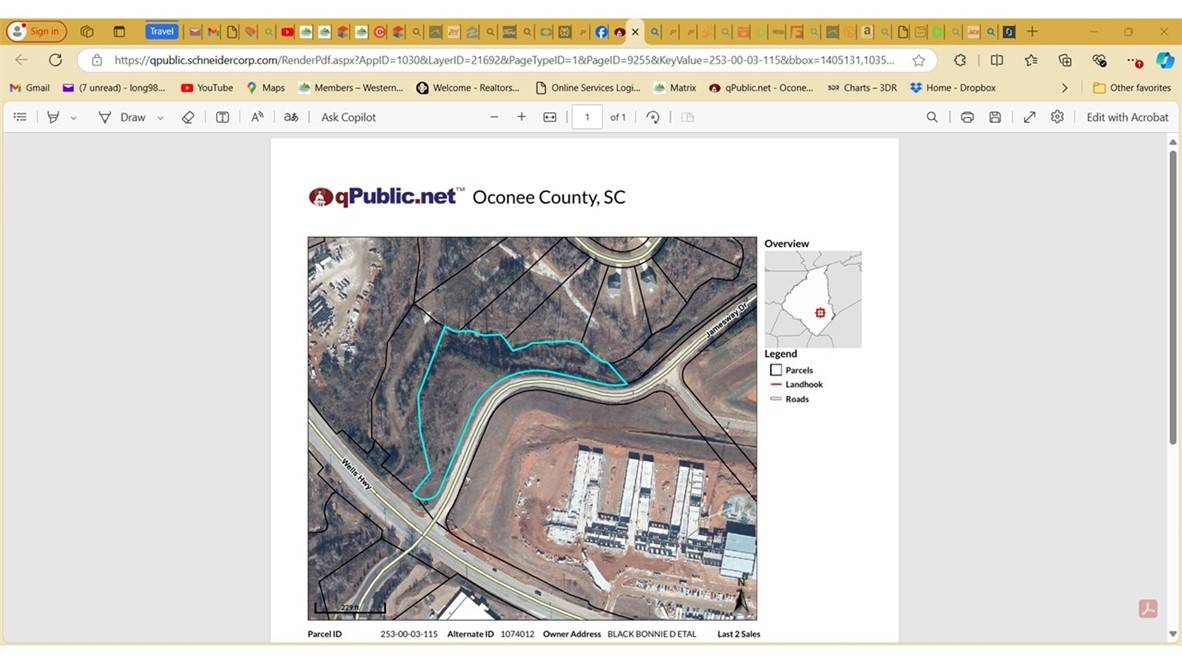Viewport: 1182px width, 664px height.
Task: Switch to the Facebook browser tab
Action: tap(601, 32)
